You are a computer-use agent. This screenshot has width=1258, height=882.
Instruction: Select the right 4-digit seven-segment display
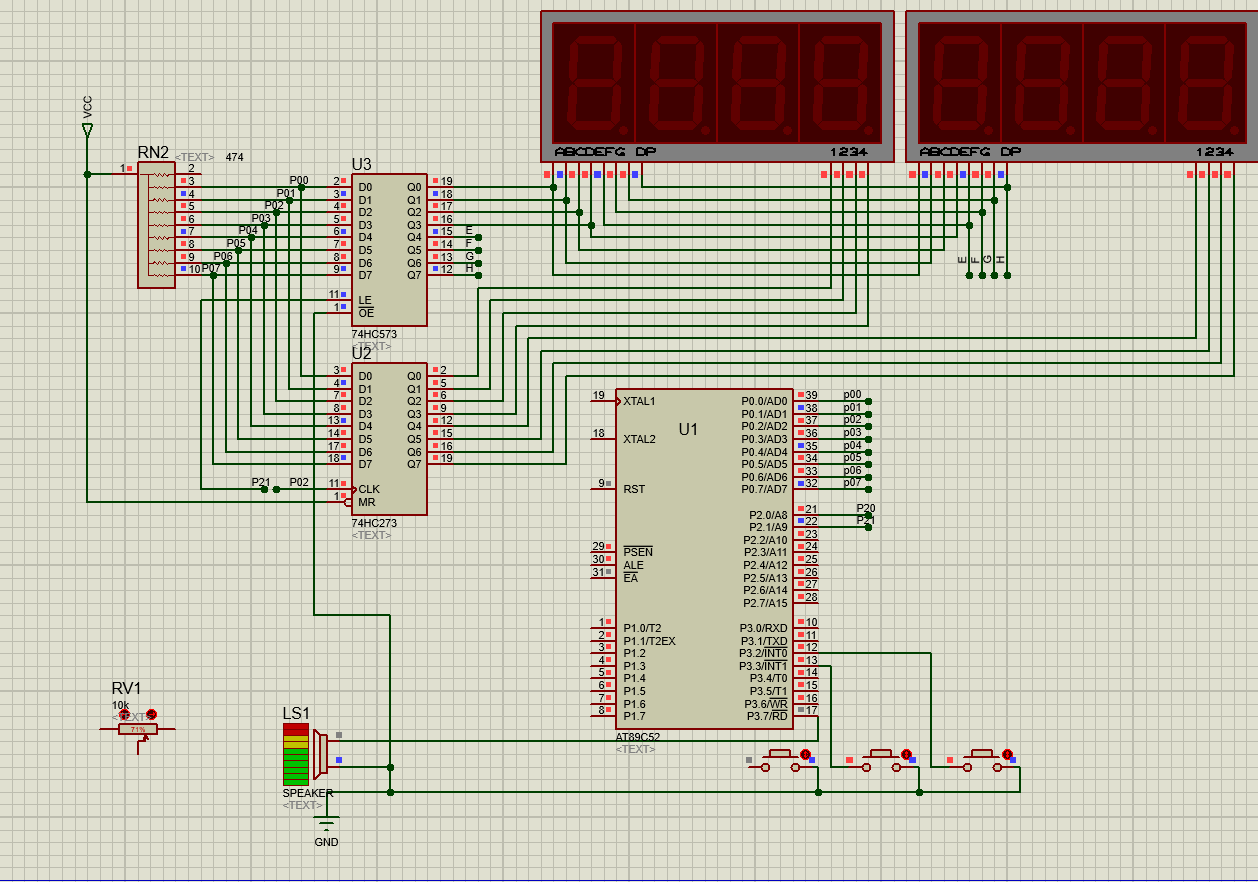(x=1082, y=86)
